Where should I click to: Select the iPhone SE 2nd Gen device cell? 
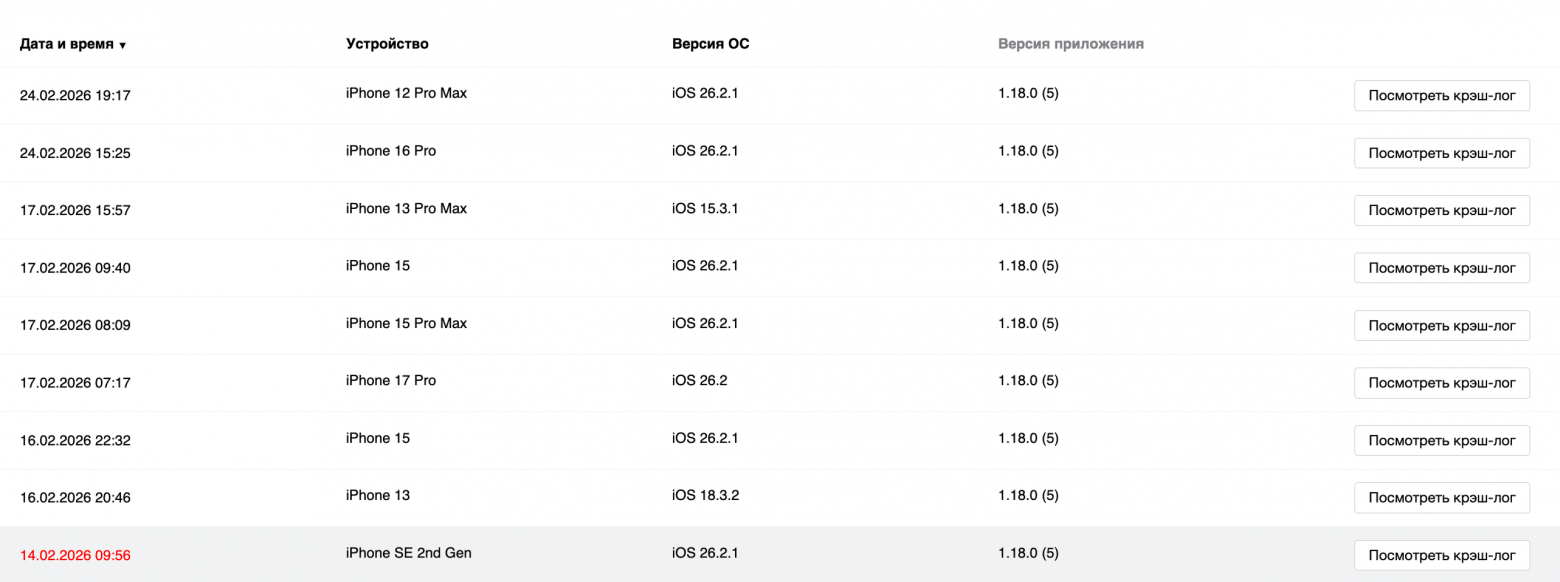(408, 553)
